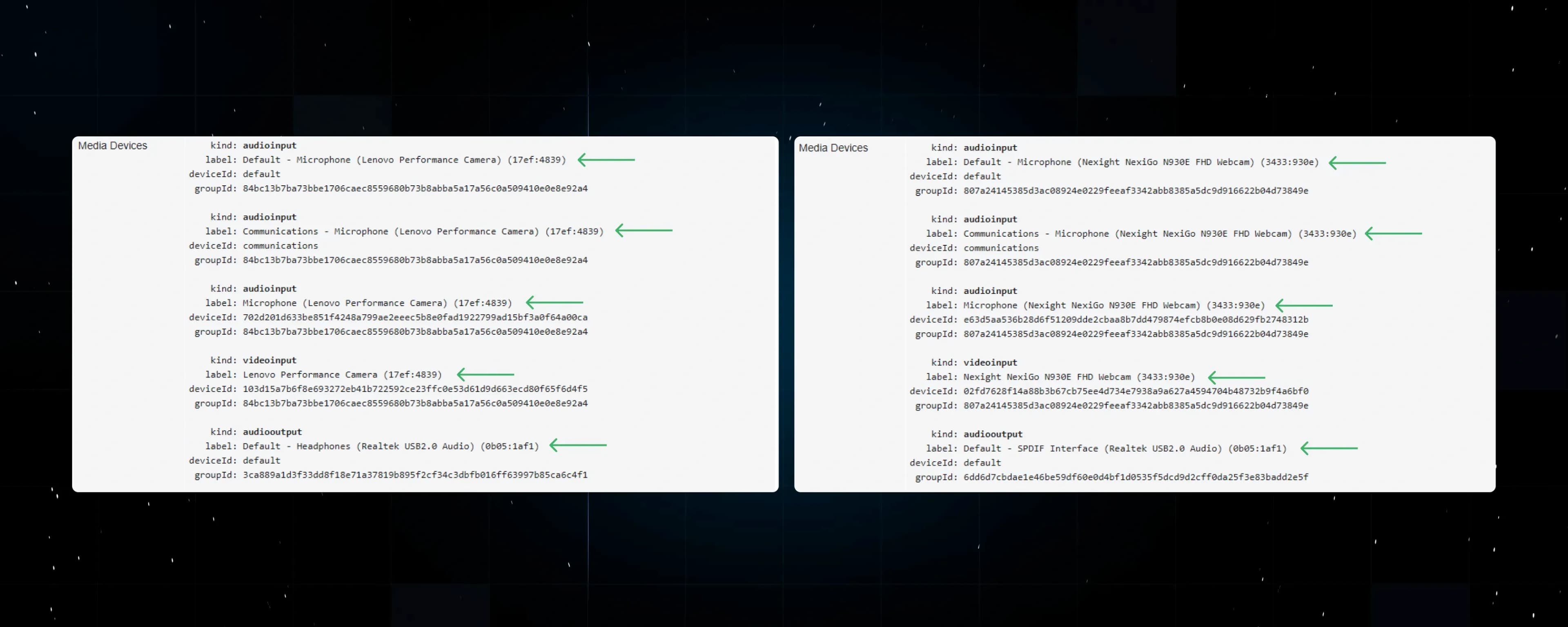Click green arrow beside Default Headphones Realtek label

click(578, 446)
